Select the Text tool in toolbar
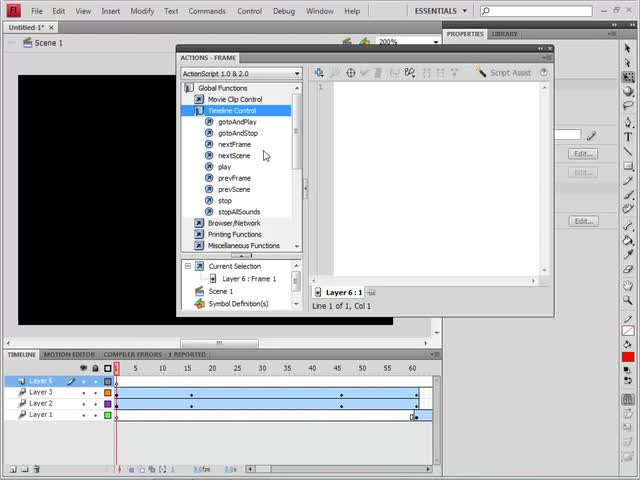This screenshot has width=640, height=480. coord(628,136)
